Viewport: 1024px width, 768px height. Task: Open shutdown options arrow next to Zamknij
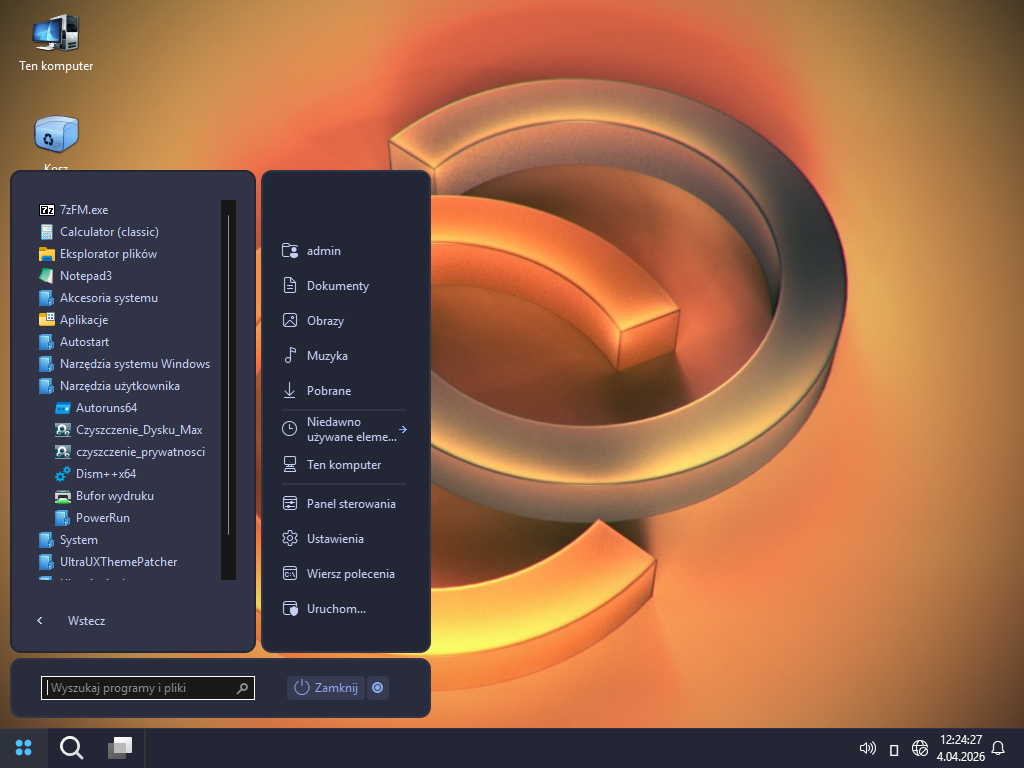[377, 688]
